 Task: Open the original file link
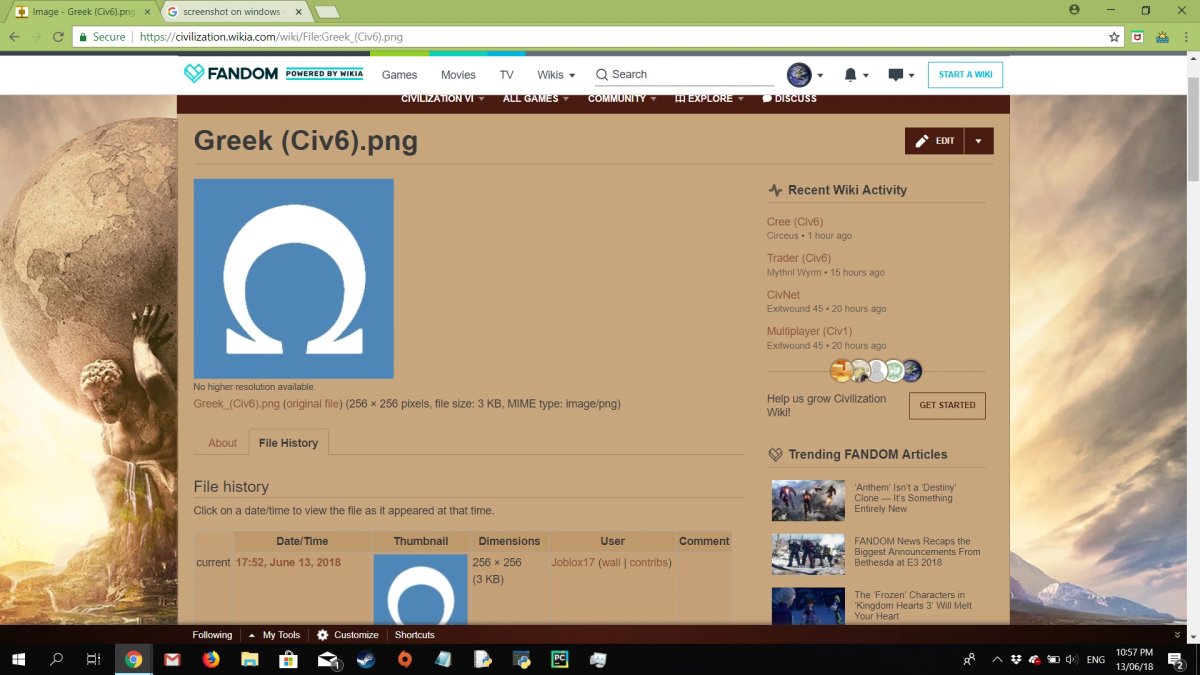point(312,404)
